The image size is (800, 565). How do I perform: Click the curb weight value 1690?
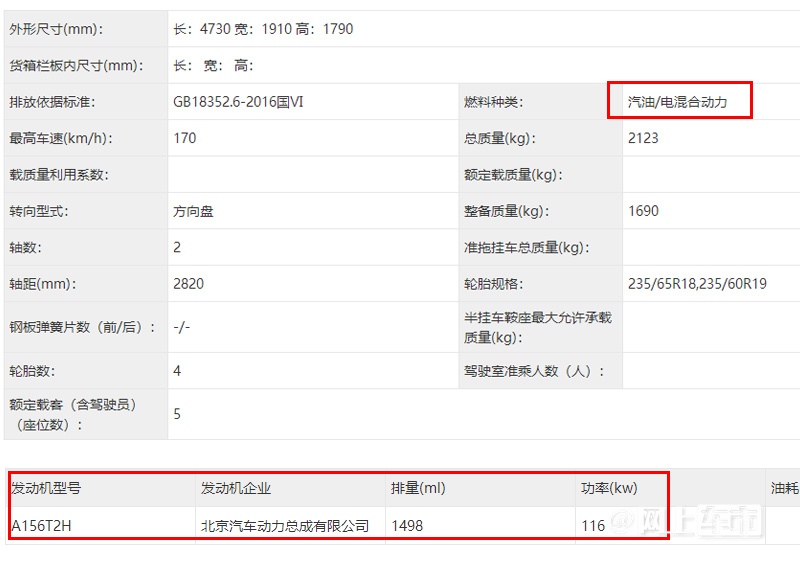tap(643, 211)
